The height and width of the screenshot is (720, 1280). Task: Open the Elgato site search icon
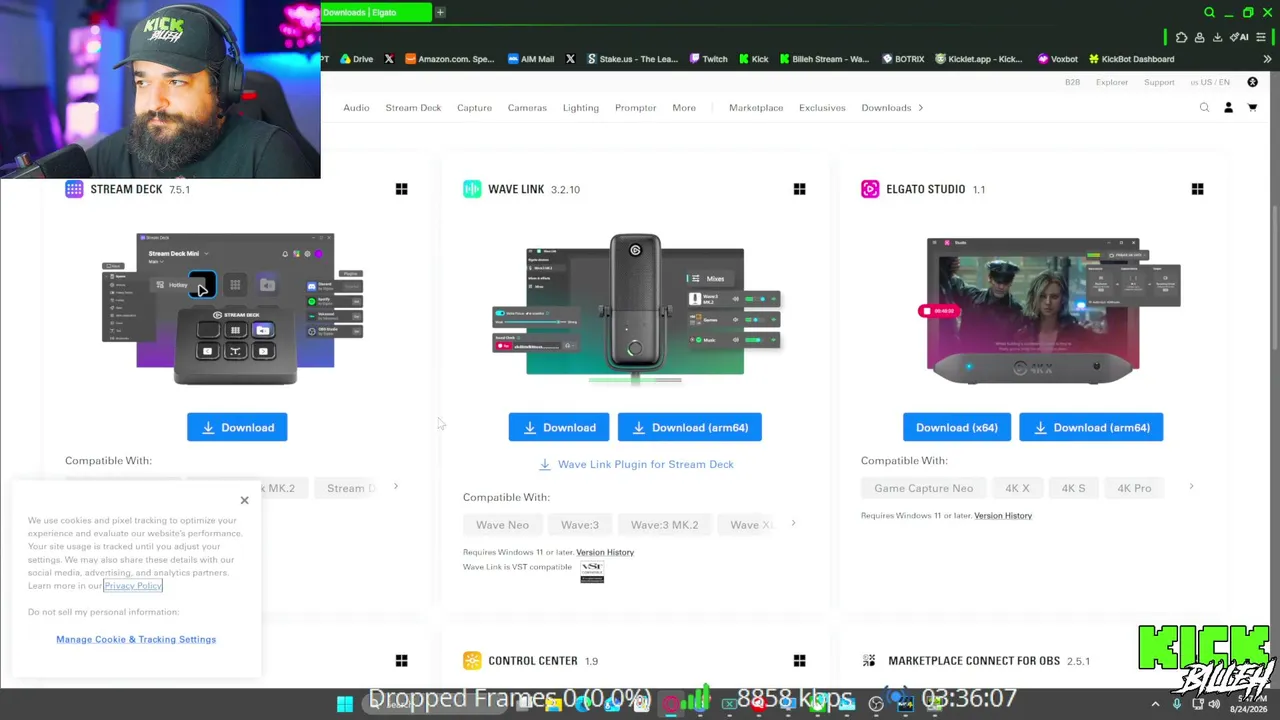(x=1204, y=108)
